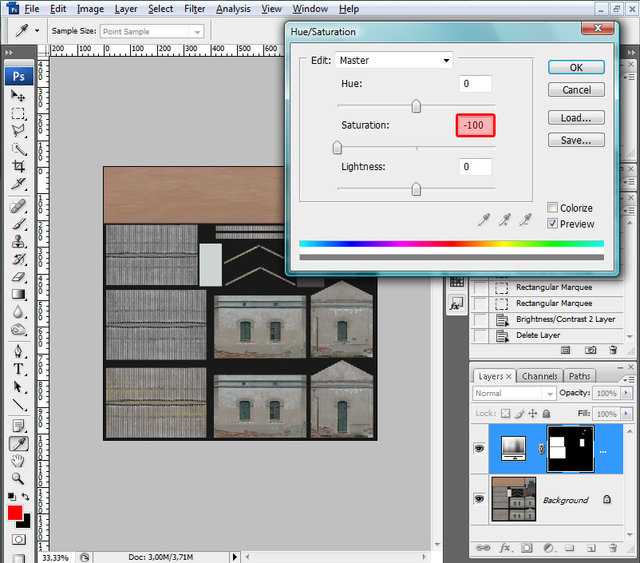The image size is (640, 563).
Task: Hide the Background layer
Action: pyautogui.click(x=480, y=500)
